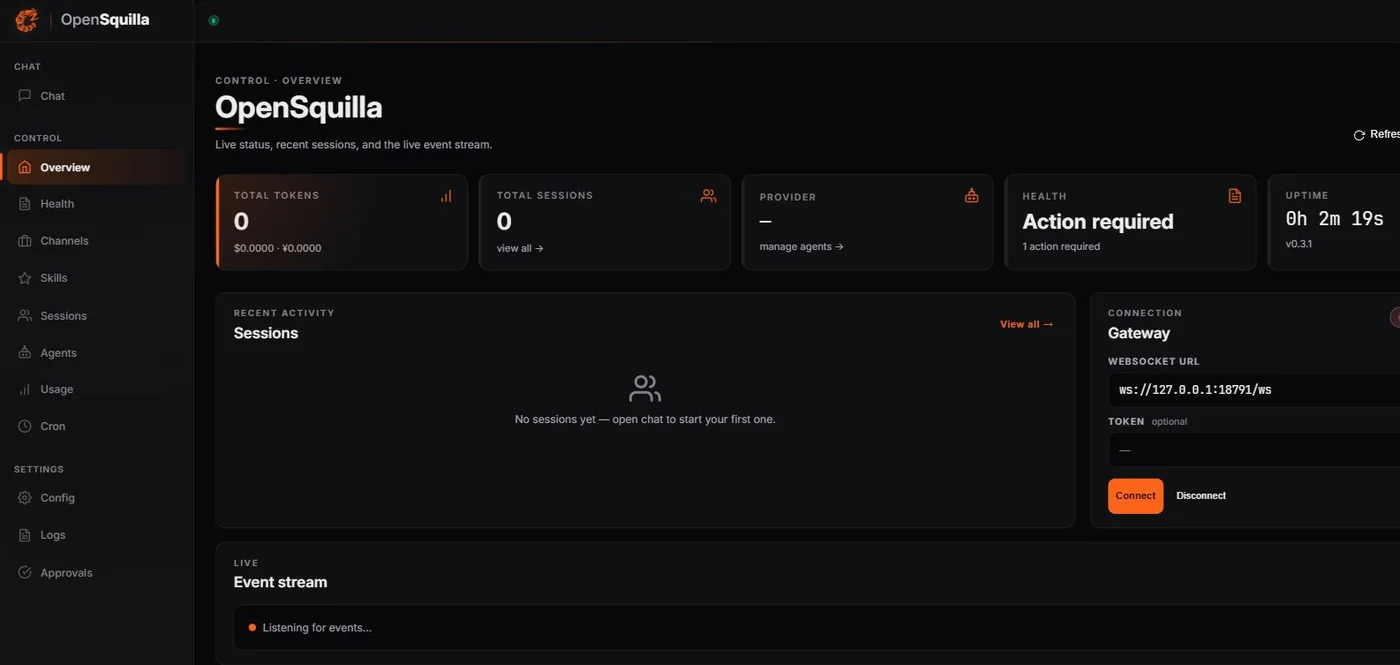Click the Refresh text label
Viewport: 1400px width, 665px height.
point(1385,135)
